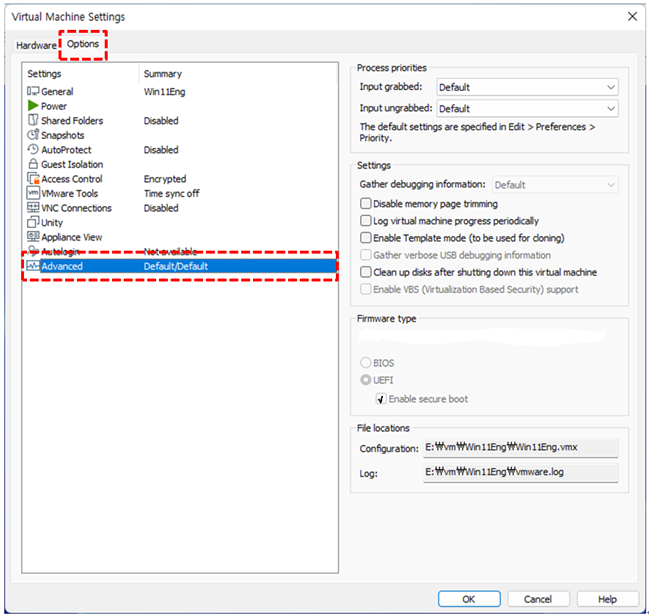
Task: Open Gather debugging information dropdown
Action: tap(555, 185)
